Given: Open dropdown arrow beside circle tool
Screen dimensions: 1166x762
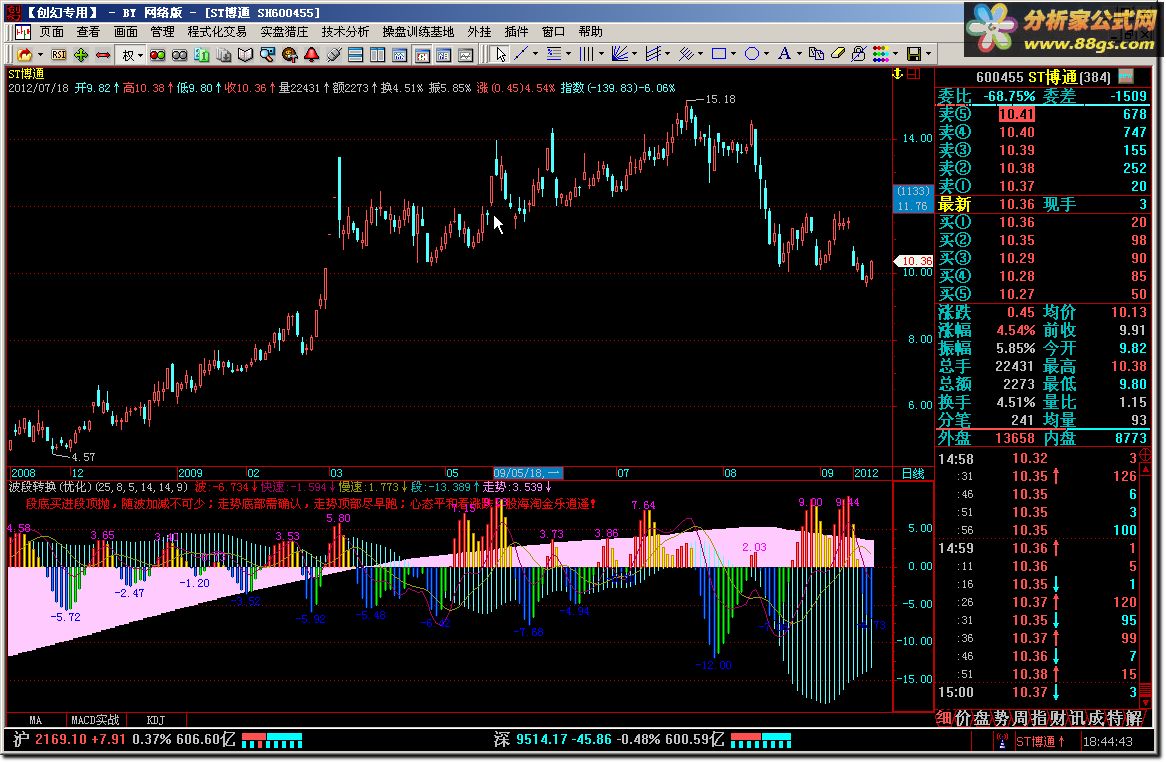Looking at the screenshot, I should click(x=766, y=54).
